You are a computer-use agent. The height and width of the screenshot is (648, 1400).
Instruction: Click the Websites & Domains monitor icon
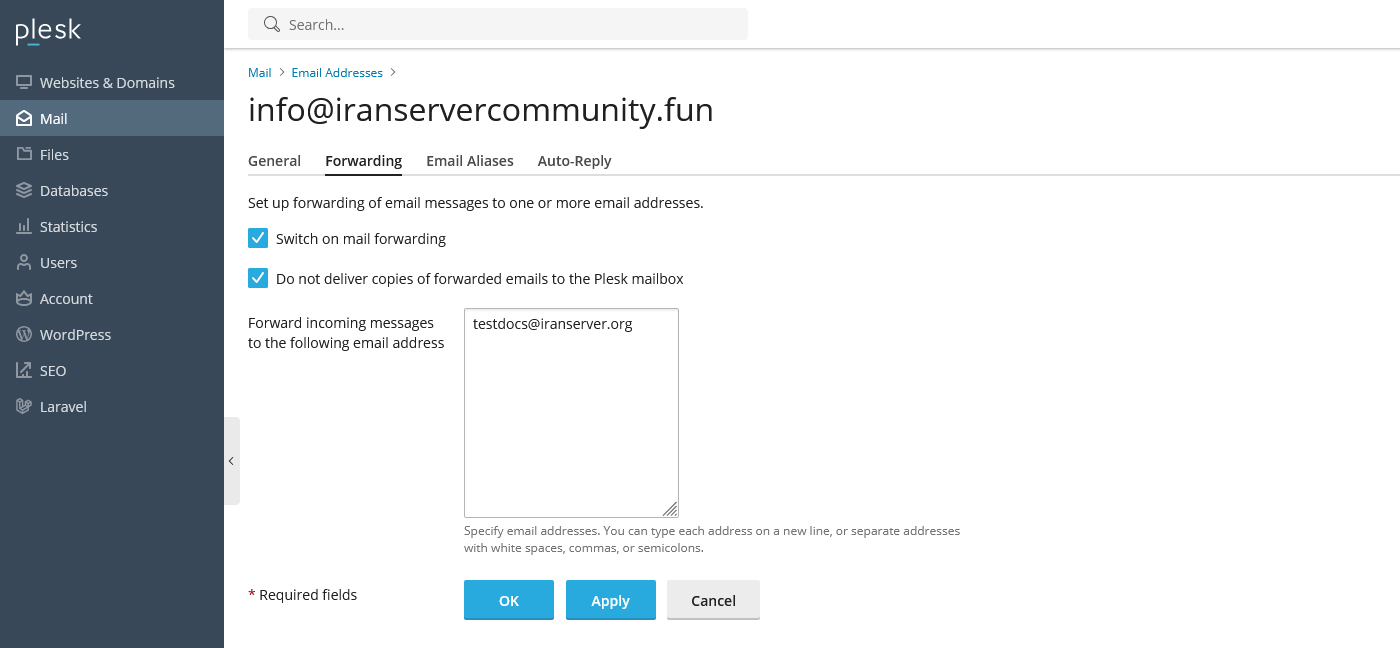[24, 82]
